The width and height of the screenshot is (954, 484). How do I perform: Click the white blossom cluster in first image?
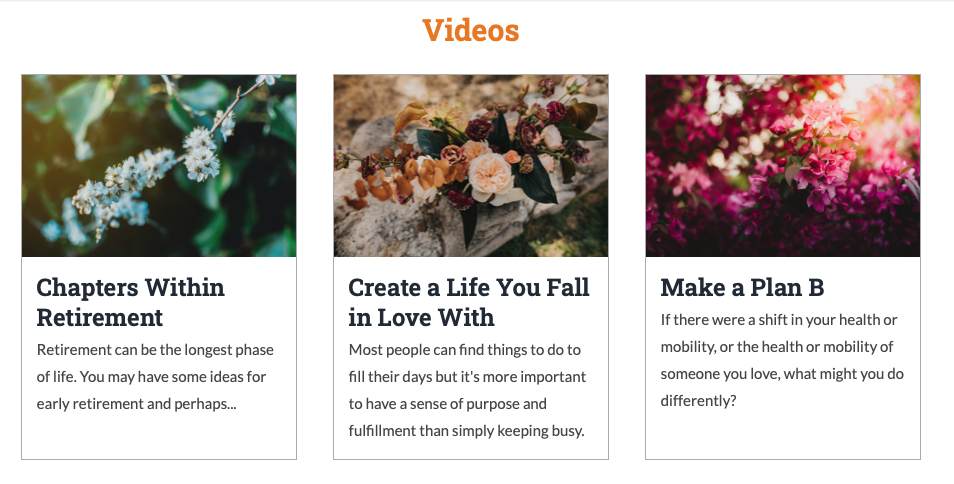click(201, 154)
